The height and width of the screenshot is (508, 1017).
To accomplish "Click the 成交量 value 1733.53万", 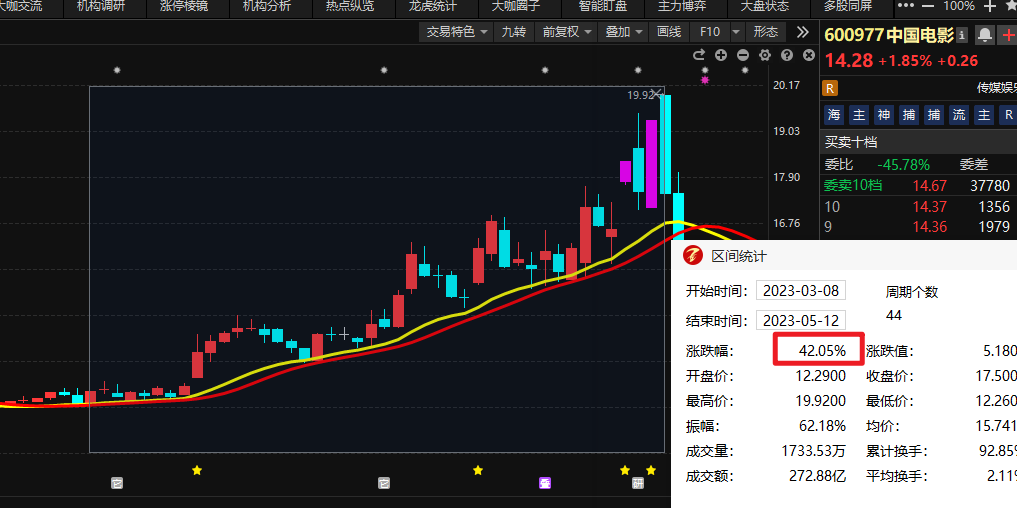I will tap(814, 451).
